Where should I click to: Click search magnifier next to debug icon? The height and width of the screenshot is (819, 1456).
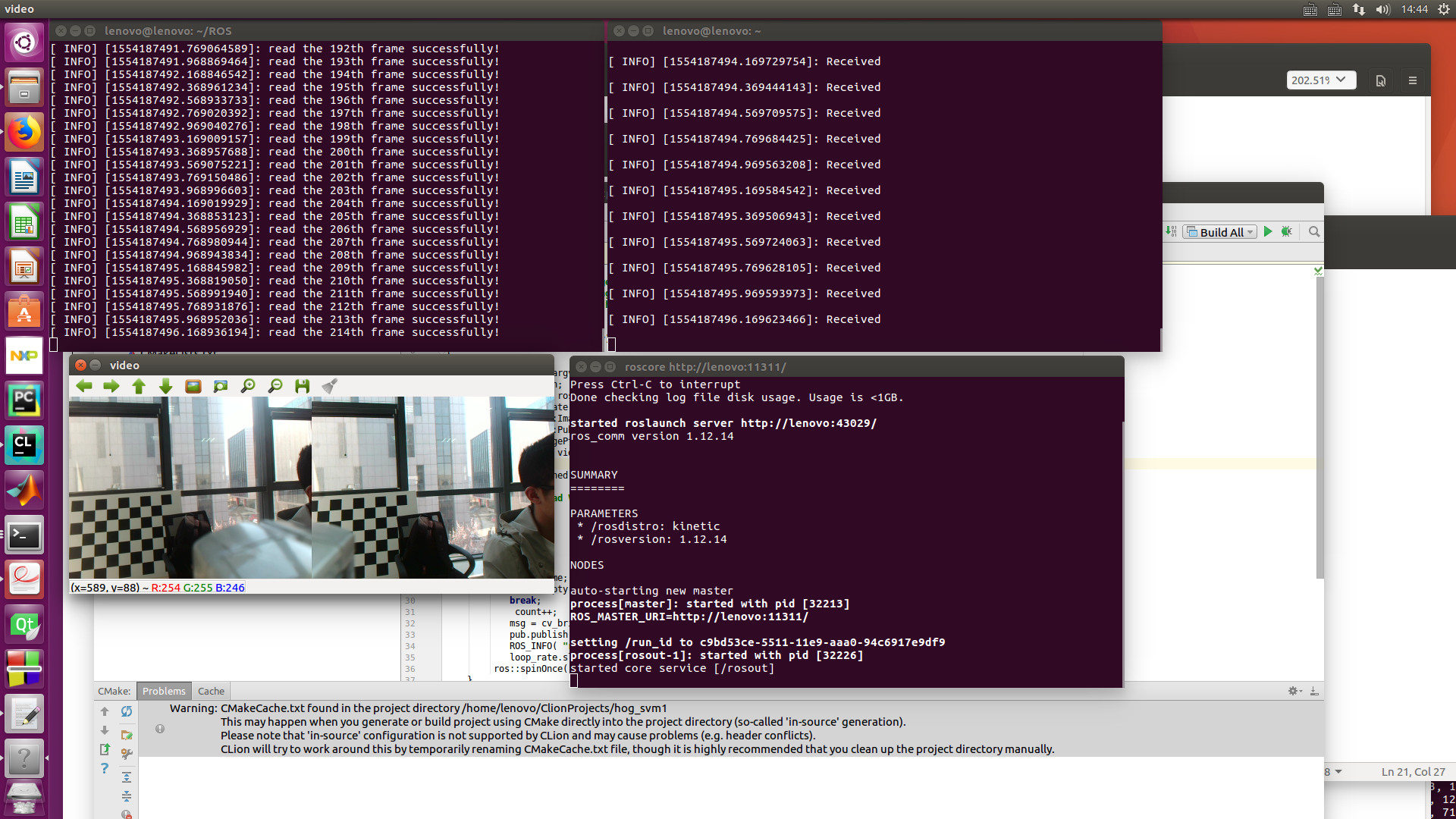point(1314,232)
